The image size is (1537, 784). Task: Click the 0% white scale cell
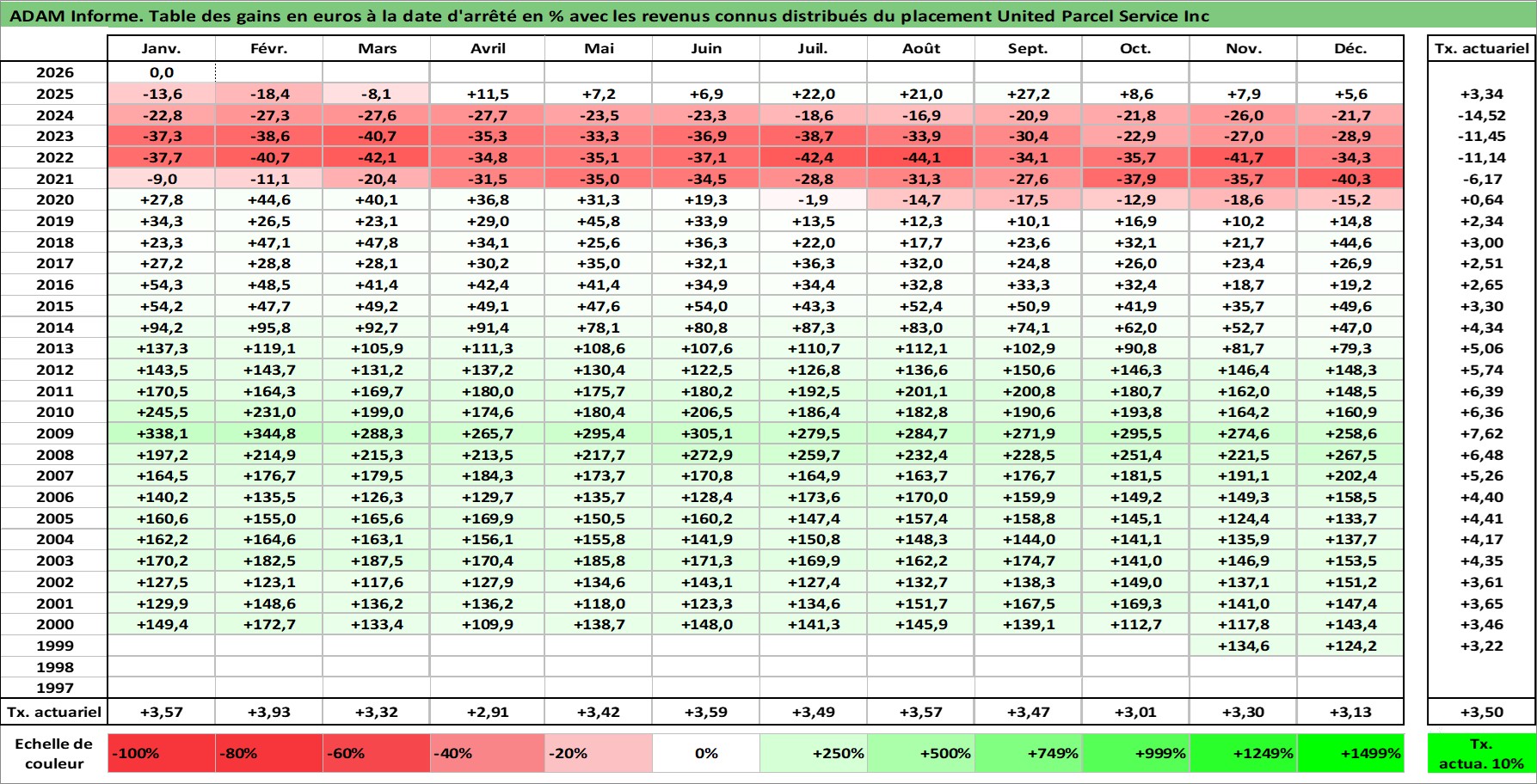(x=706, y=753)
